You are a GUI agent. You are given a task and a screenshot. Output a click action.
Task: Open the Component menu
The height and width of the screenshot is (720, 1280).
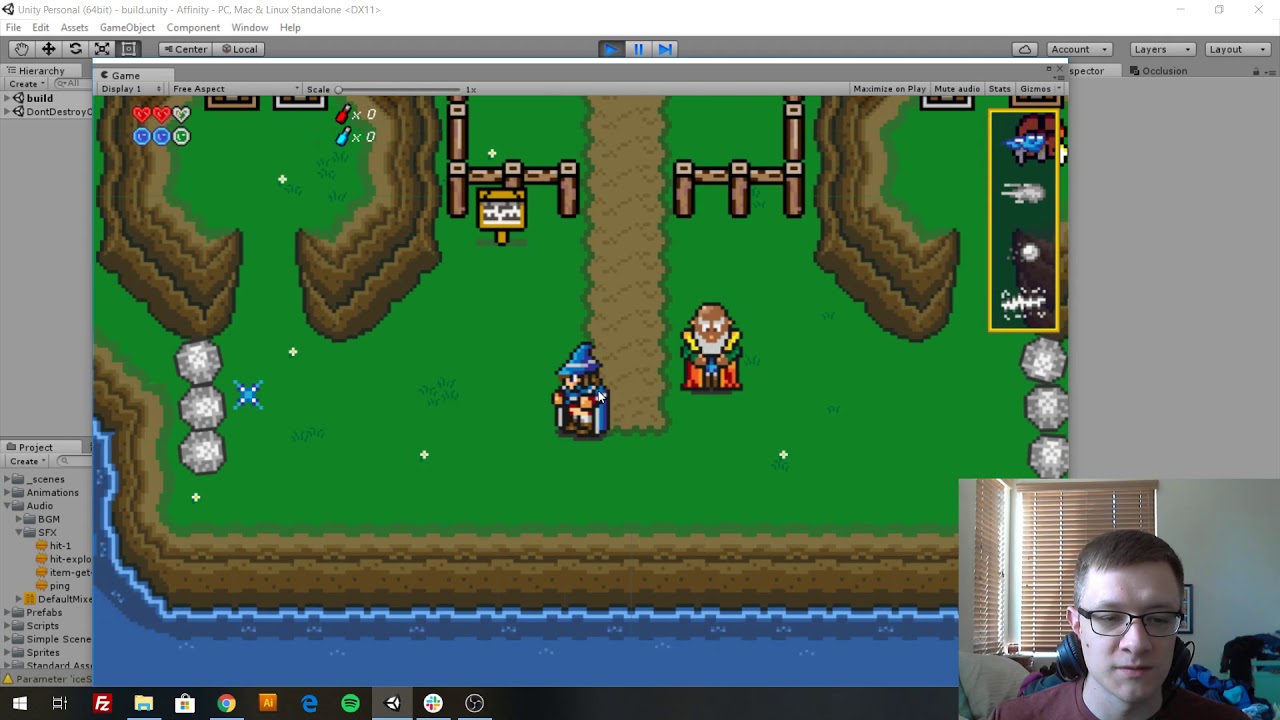(x=193, y=27)
